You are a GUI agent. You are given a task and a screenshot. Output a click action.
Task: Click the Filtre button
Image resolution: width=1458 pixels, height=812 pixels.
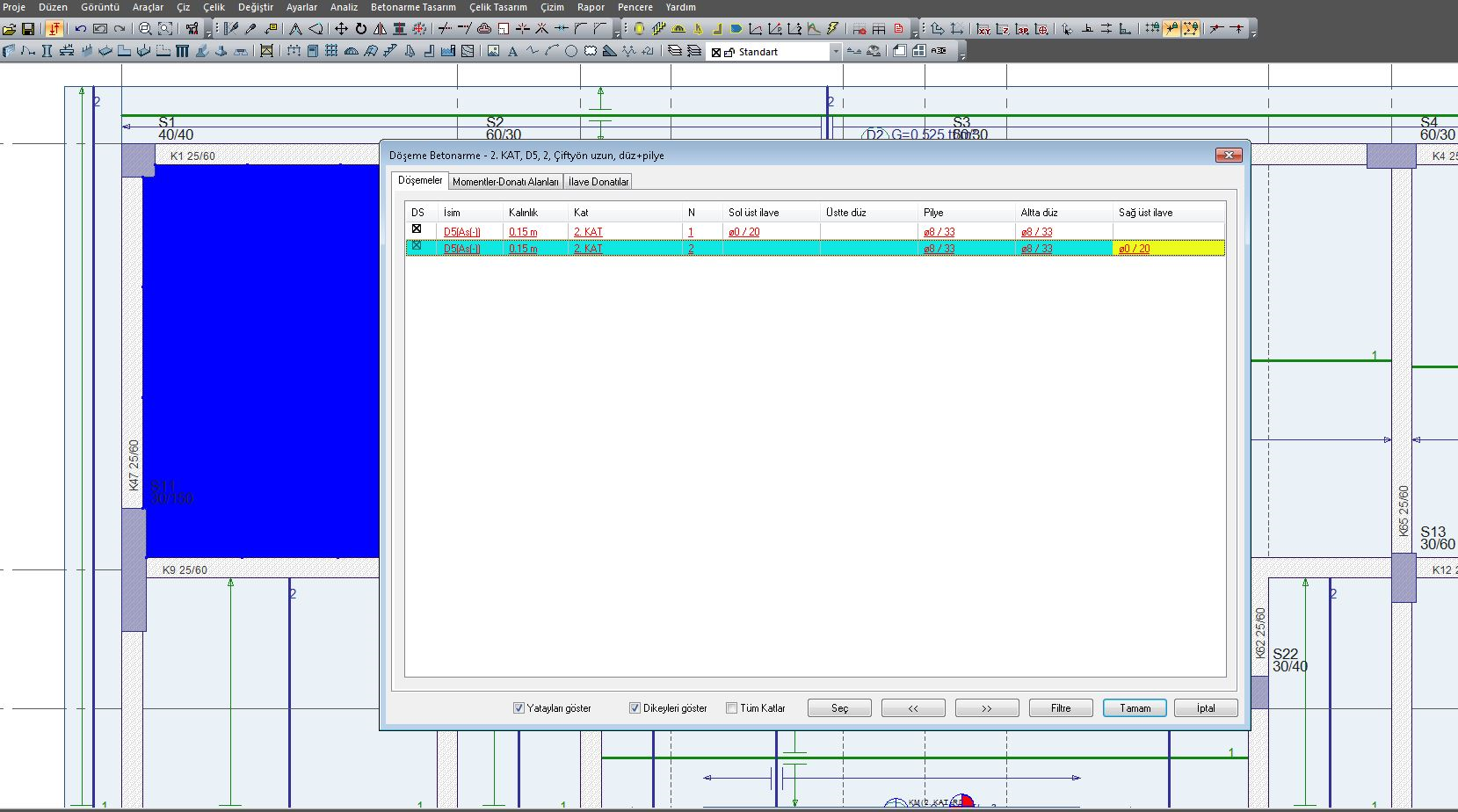[1061, 708]
